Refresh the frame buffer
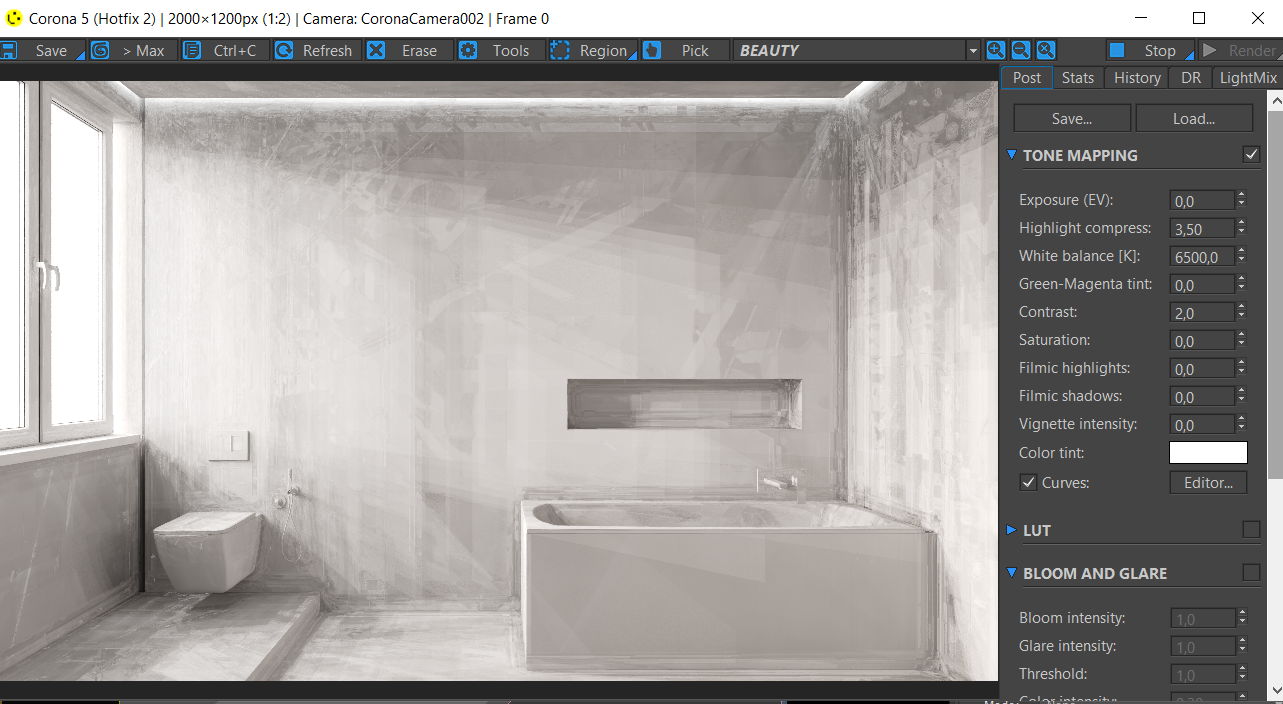1283x704 pixels. tap(317, 50)
